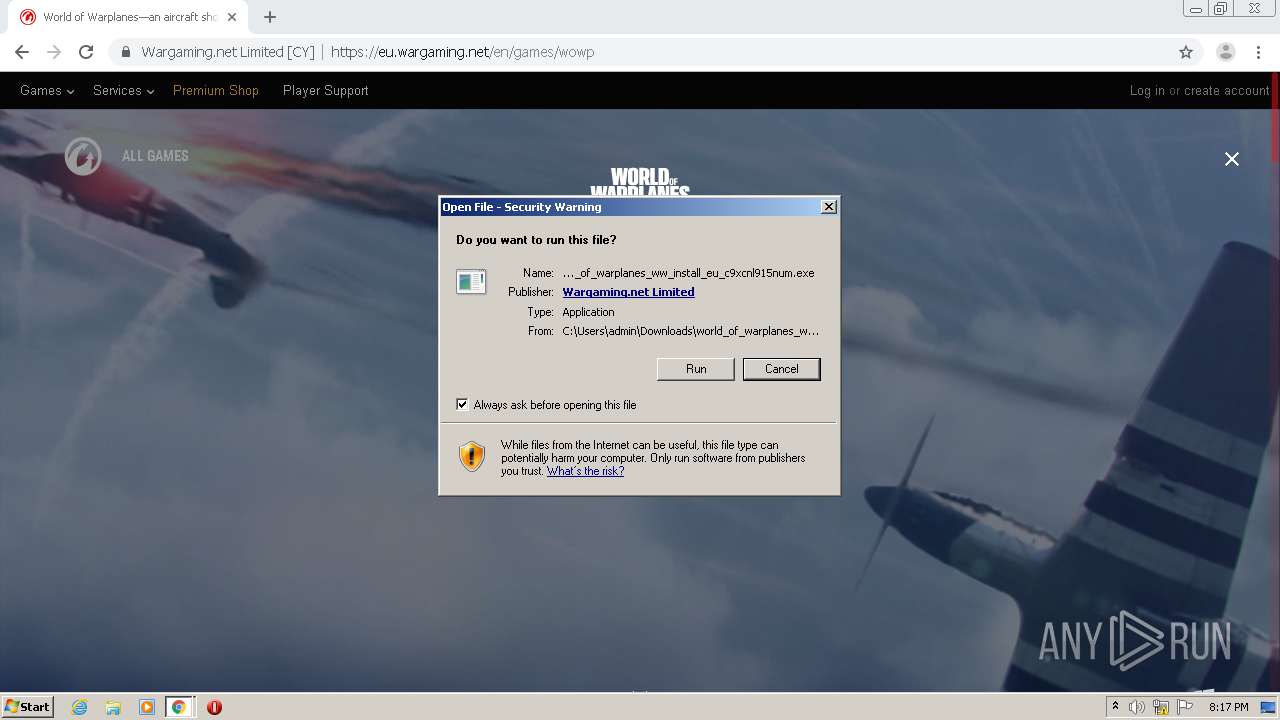Open Internet Explorer from the taskbar

click(x=80, y=707)
